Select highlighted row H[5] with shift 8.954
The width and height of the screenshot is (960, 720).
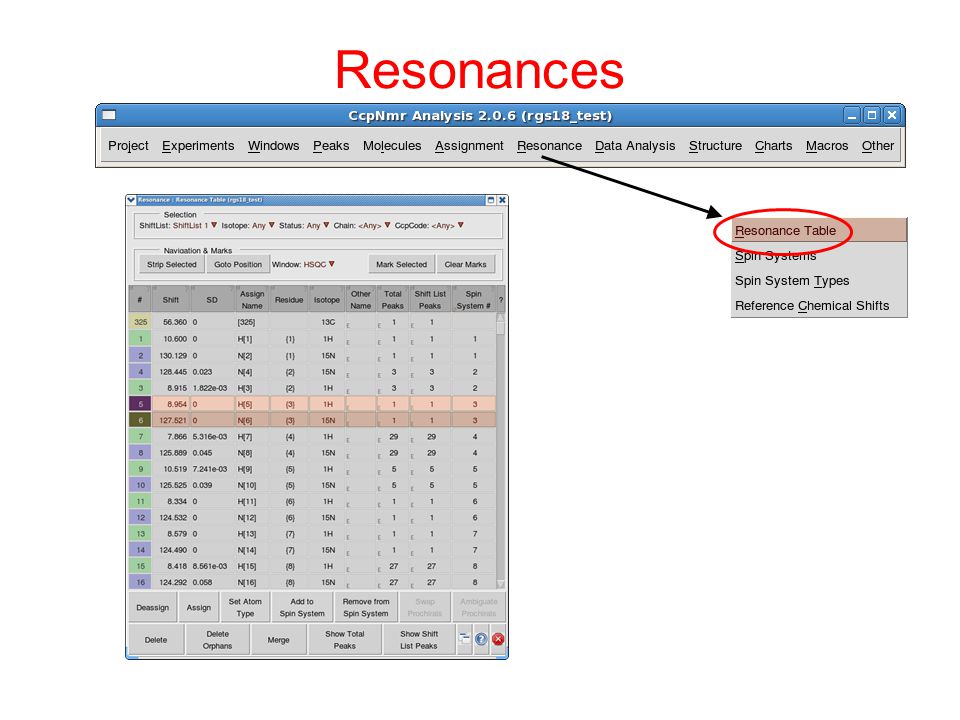[x=312, y=404]
